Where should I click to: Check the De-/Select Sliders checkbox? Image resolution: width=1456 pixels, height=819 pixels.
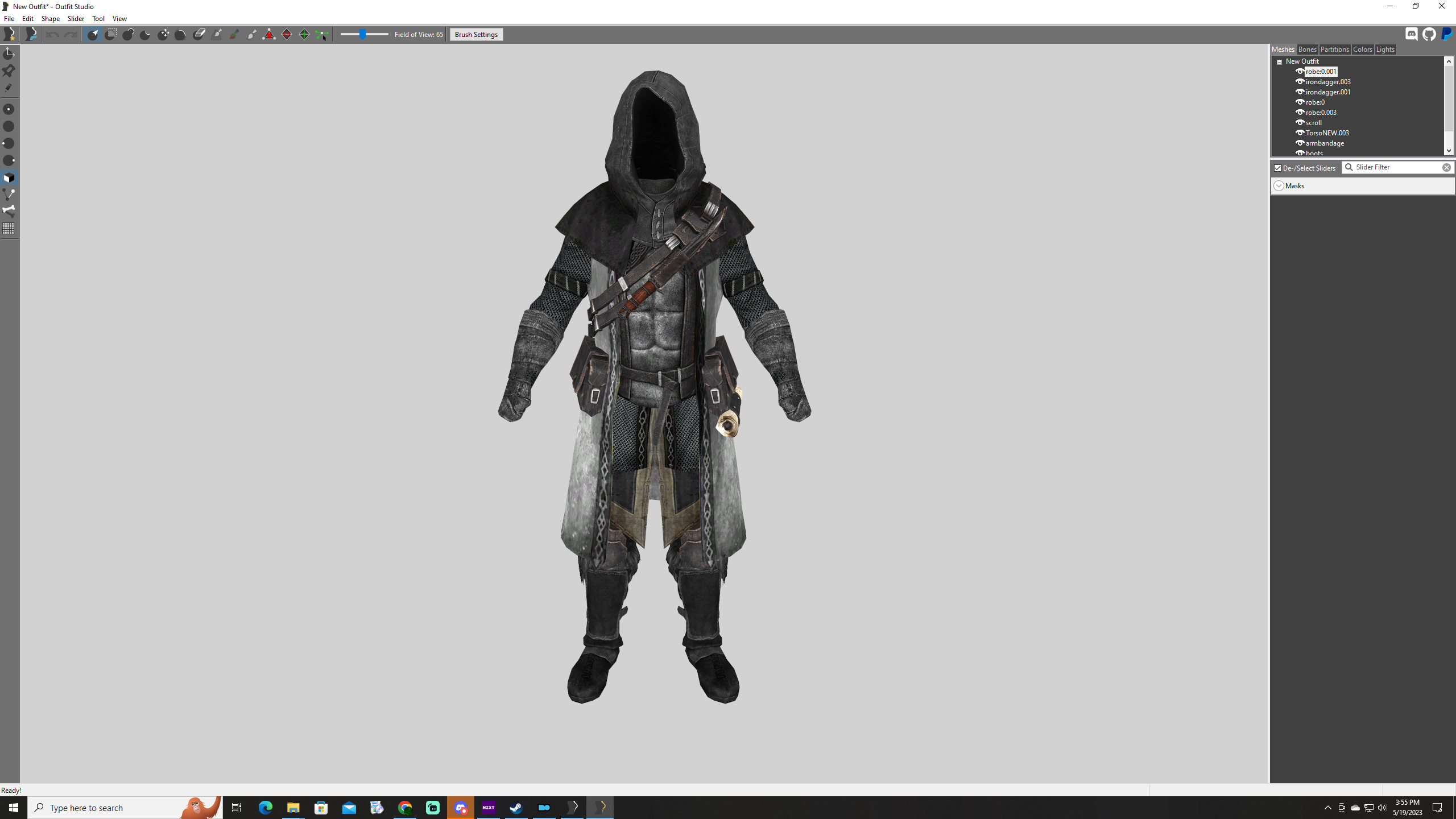tap(1278, 168)
